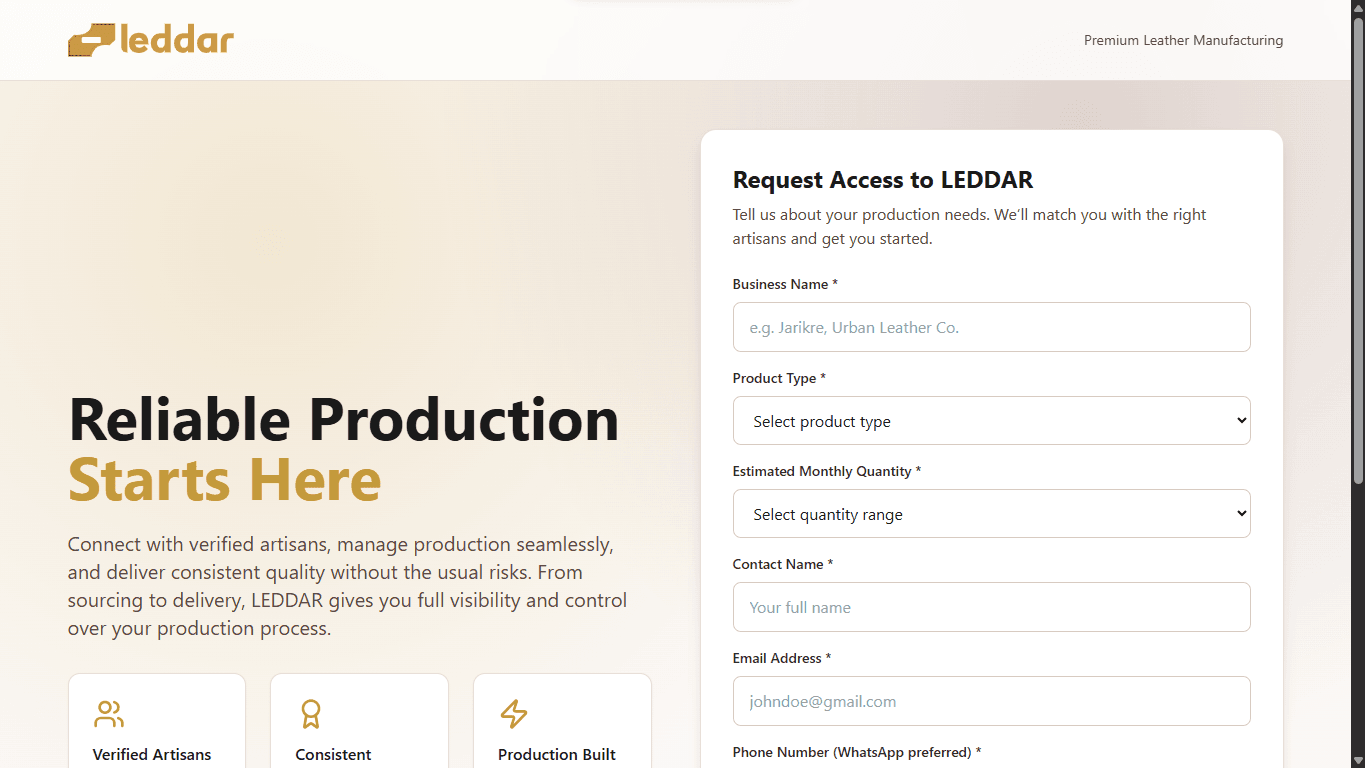Image resolution: width=1365 pixels, height=768 pixels.
Task: Click the 'Tell us about your production needs' text
Action: click(969, 227)
